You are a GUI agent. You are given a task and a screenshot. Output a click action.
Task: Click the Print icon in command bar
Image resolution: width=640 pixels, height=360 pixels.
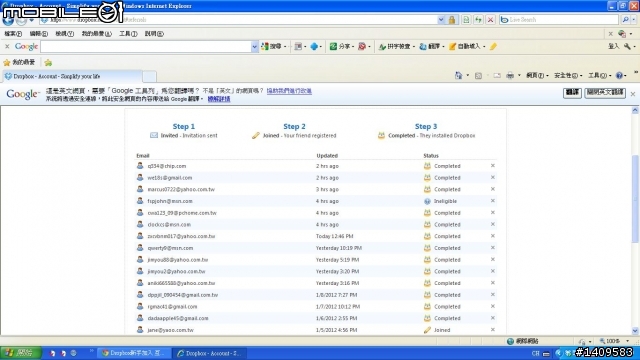[510, 76]
